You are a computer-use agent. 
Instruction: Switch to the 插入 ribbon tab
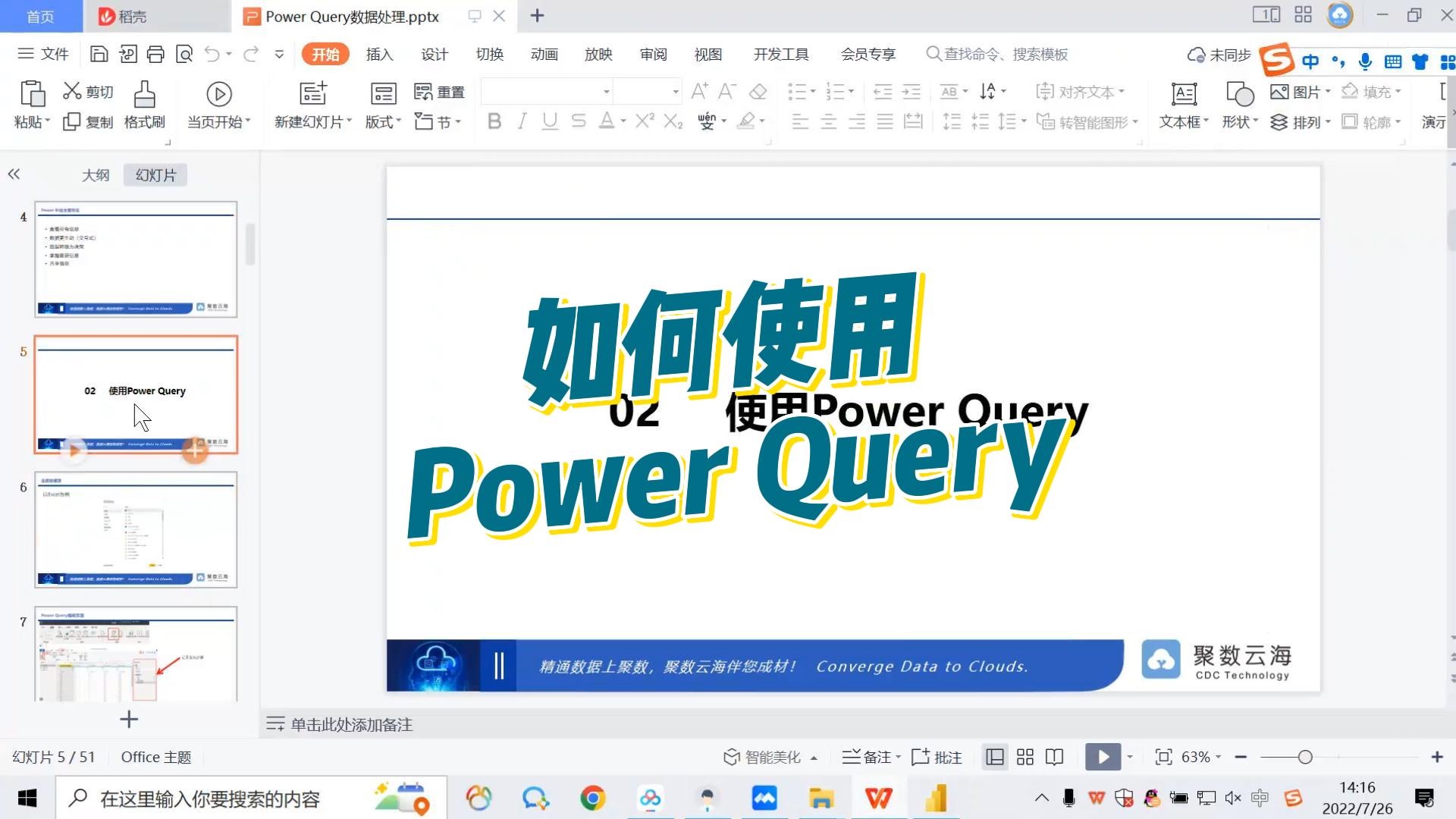379,54
